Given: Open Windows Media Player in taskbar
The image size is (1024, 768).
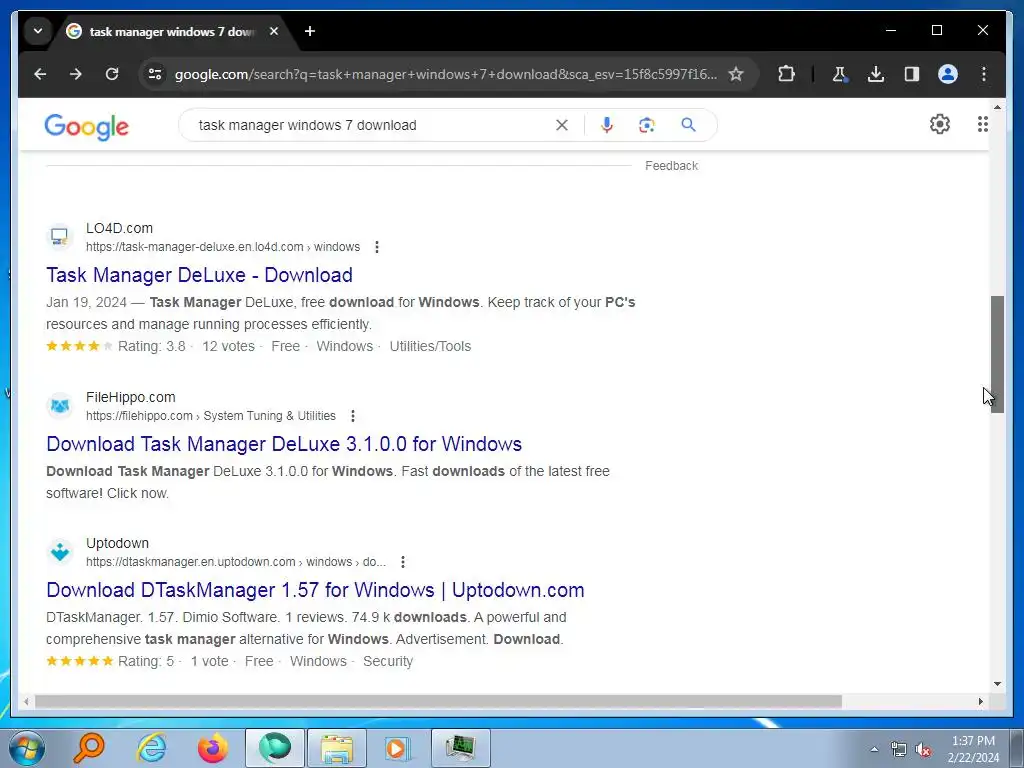Looking at the screenshot, I should 397,748.
